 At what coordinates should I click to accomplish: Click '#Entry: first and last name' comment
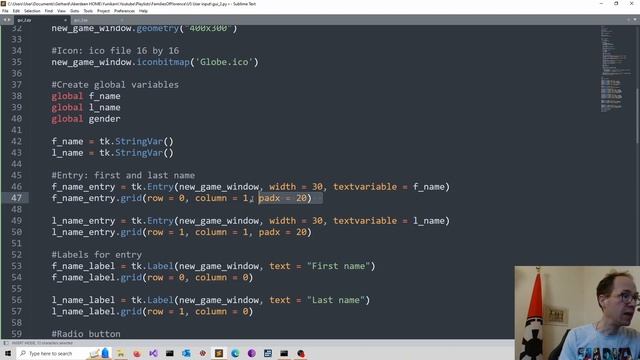point(123,176)
